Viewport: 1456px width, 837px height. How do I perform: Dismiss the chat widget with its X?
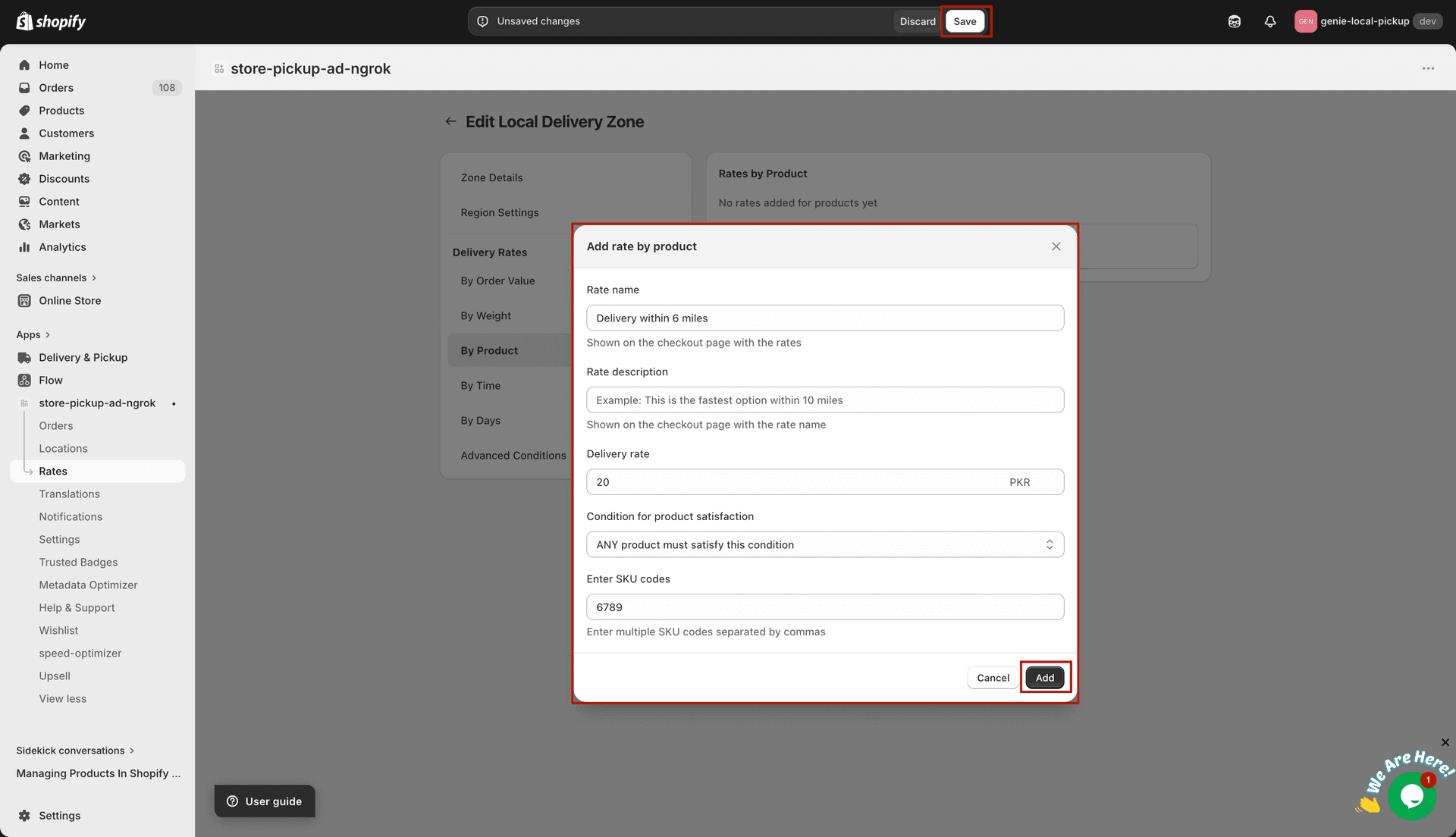tap(1445, 742)
